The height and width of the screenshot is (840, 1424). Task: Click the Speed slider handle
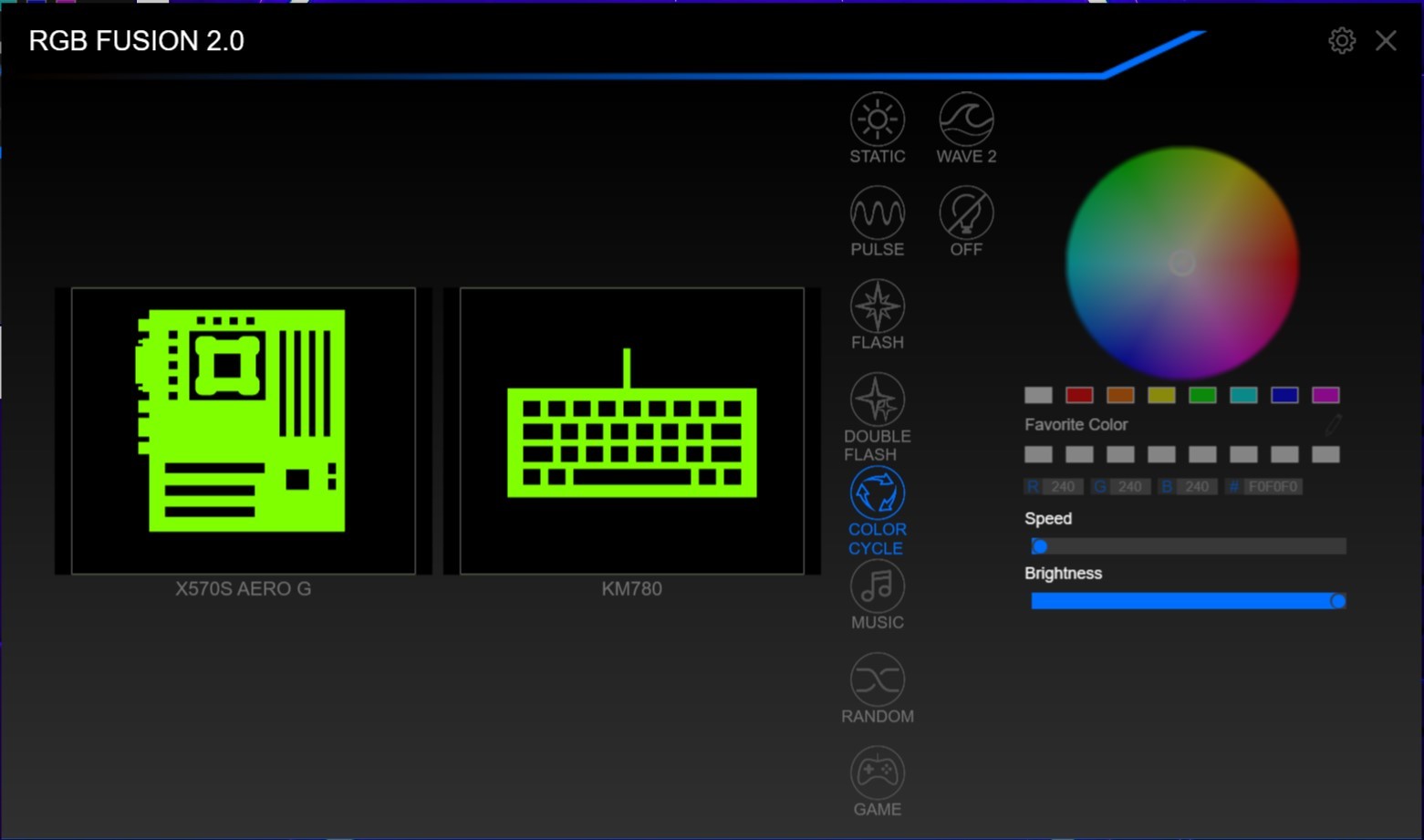click(x=1039, y=546)
